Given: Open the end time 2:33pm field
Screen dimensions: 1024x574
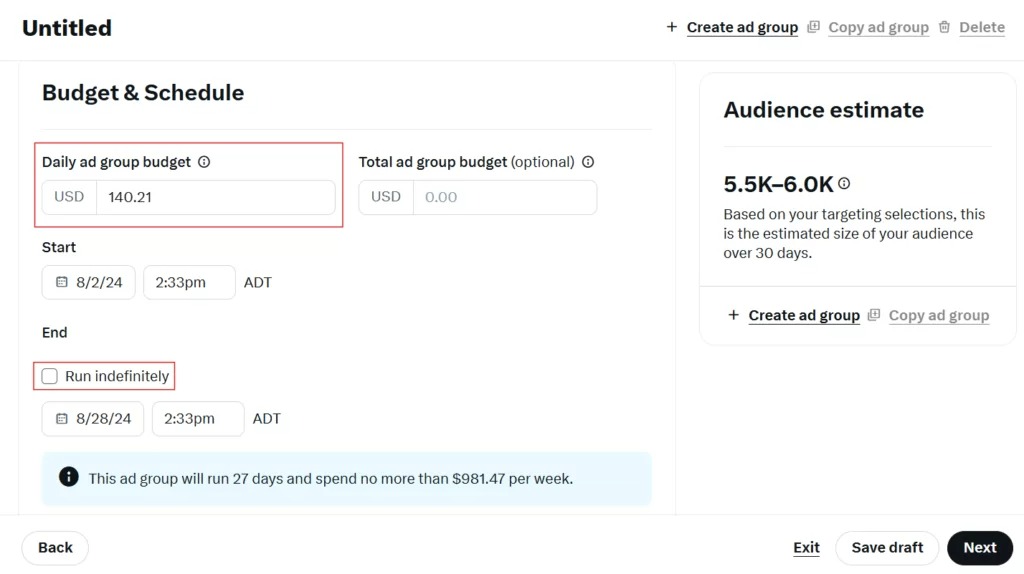Looking at the screenshot, I should (197, 419).
